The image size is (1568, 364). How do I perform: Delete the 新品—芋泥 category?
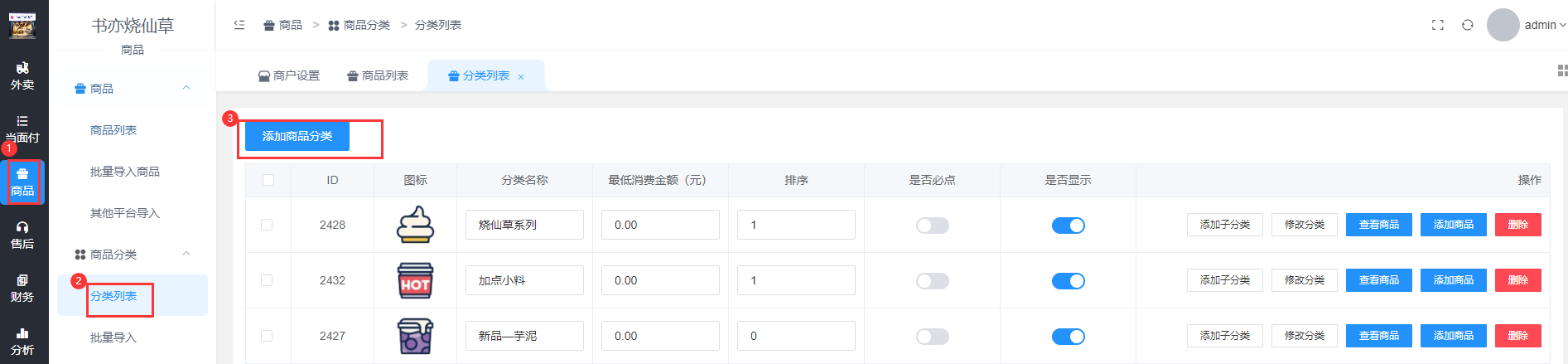pos(1517,336)
